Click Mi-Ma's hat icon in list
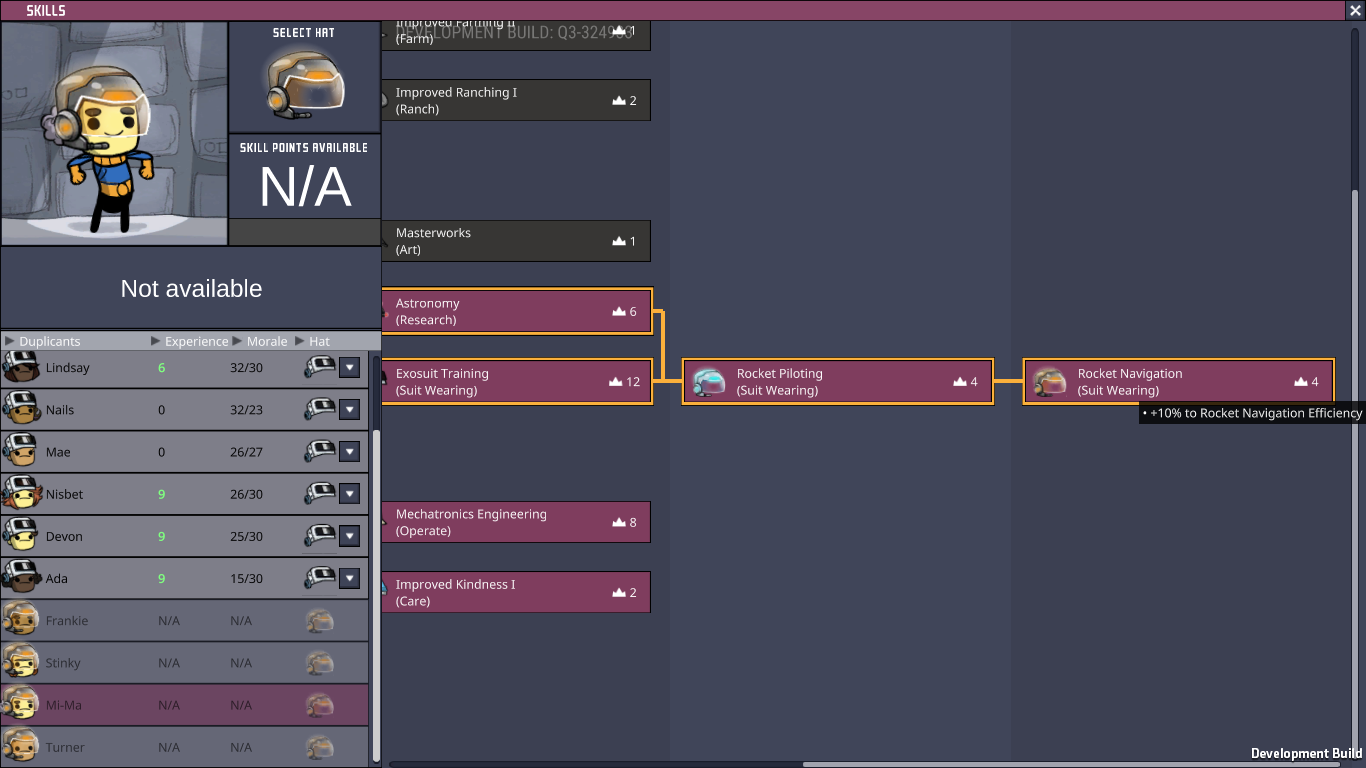This screenshot has height=768, width=1366. [319, 705]
